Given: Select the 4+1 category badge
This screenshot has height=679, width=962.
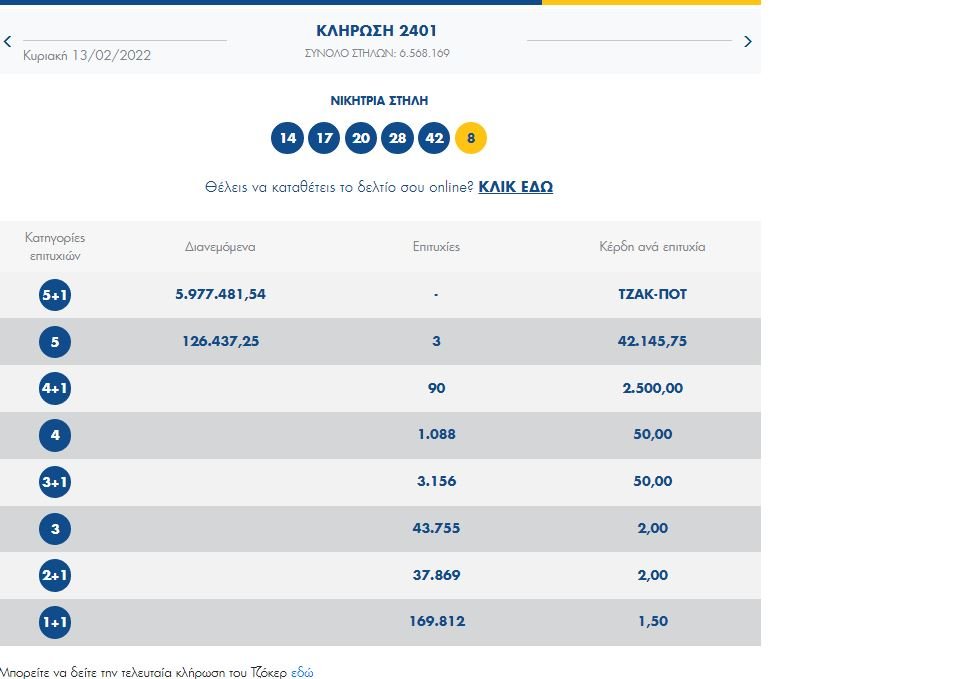Looking at the screenshot, I should pos(55,388).
